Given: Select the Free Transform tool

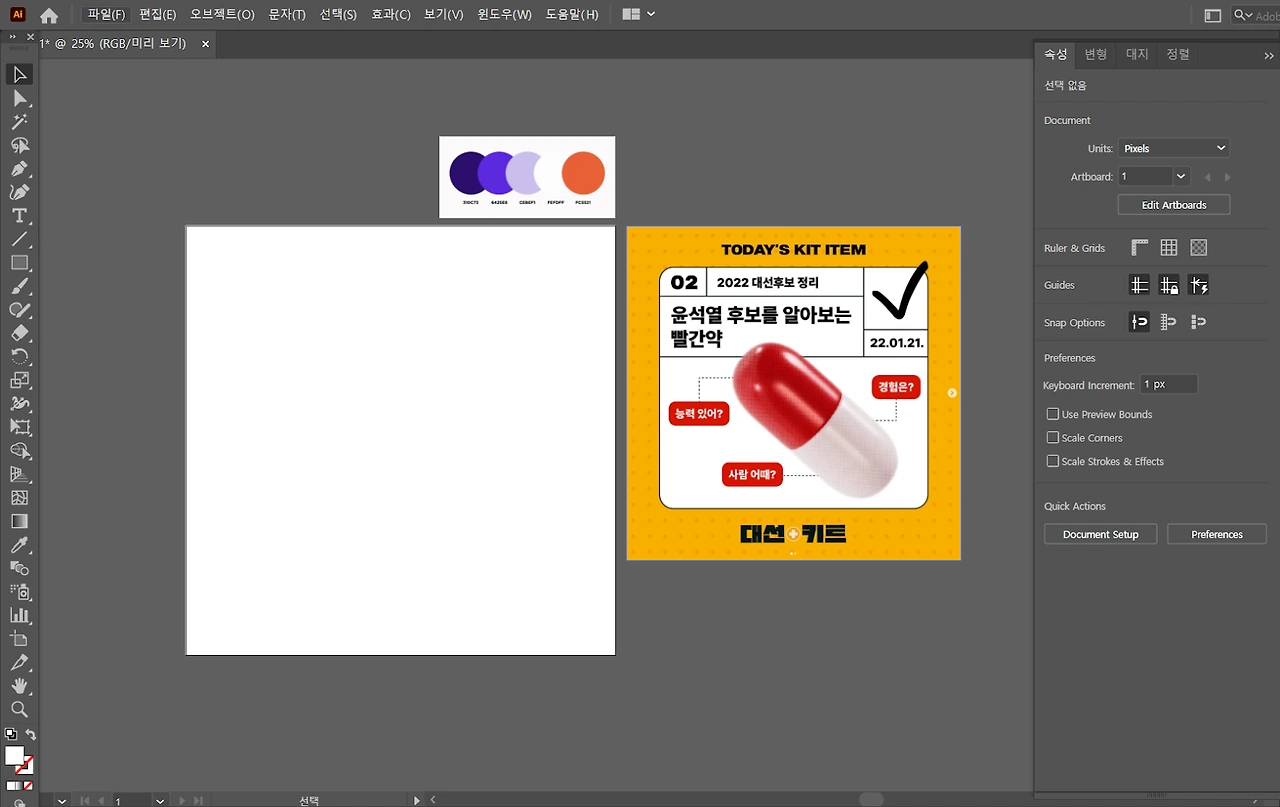Looking at the screenshot, I should (19, 427).
